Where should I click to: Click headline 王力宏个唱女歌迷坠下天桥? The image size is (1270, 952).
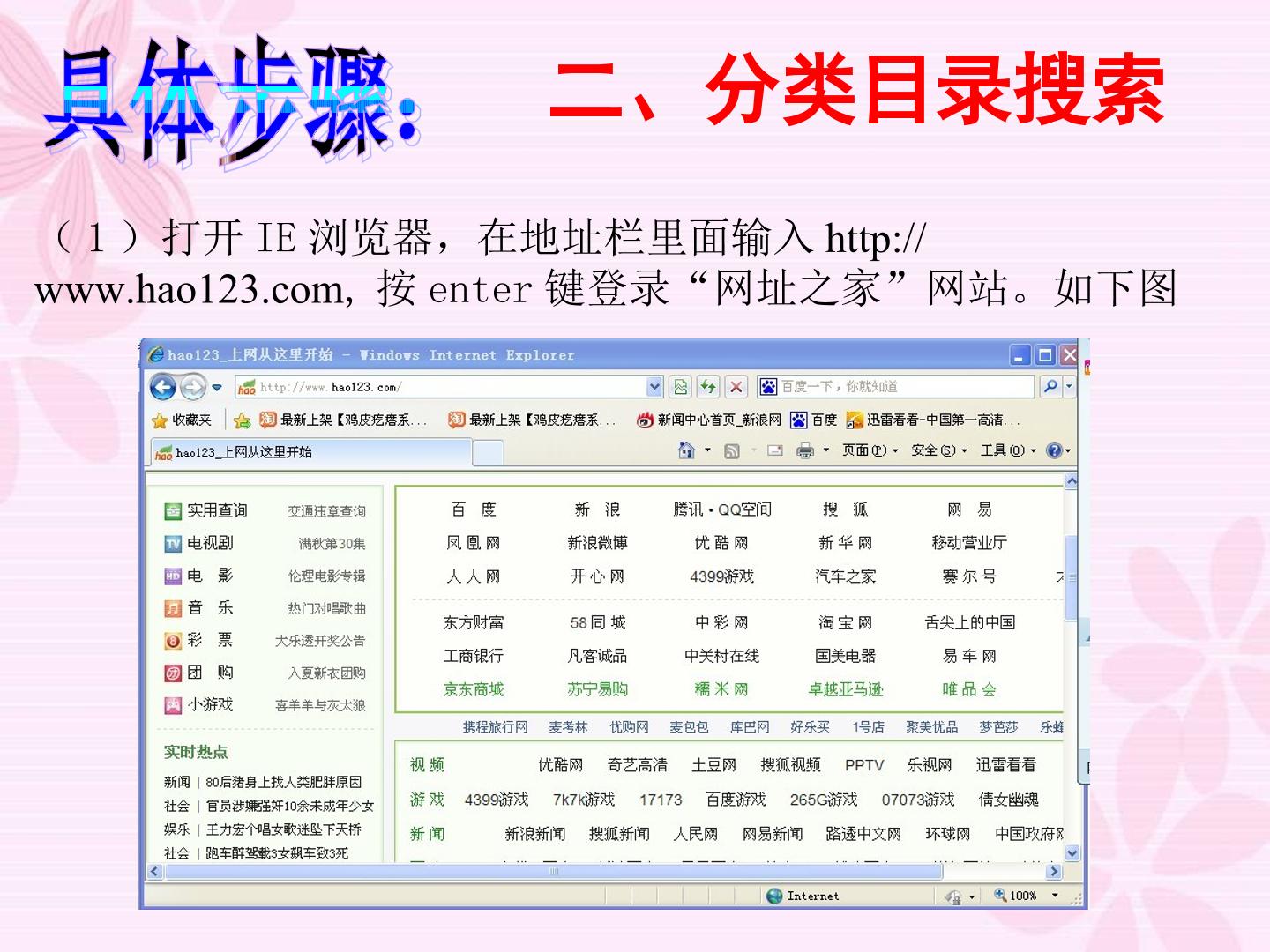pyautogui.click(x=284, y=829)
